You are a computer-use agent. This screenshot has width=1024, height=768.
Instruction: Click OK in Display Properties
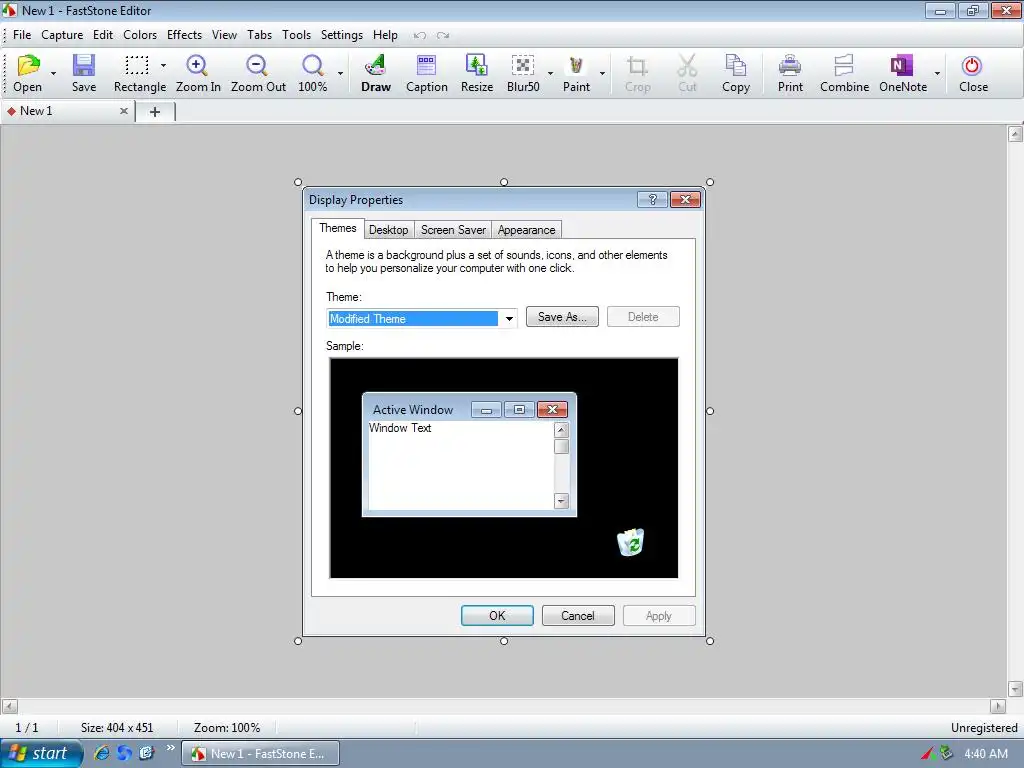(497, 616)
